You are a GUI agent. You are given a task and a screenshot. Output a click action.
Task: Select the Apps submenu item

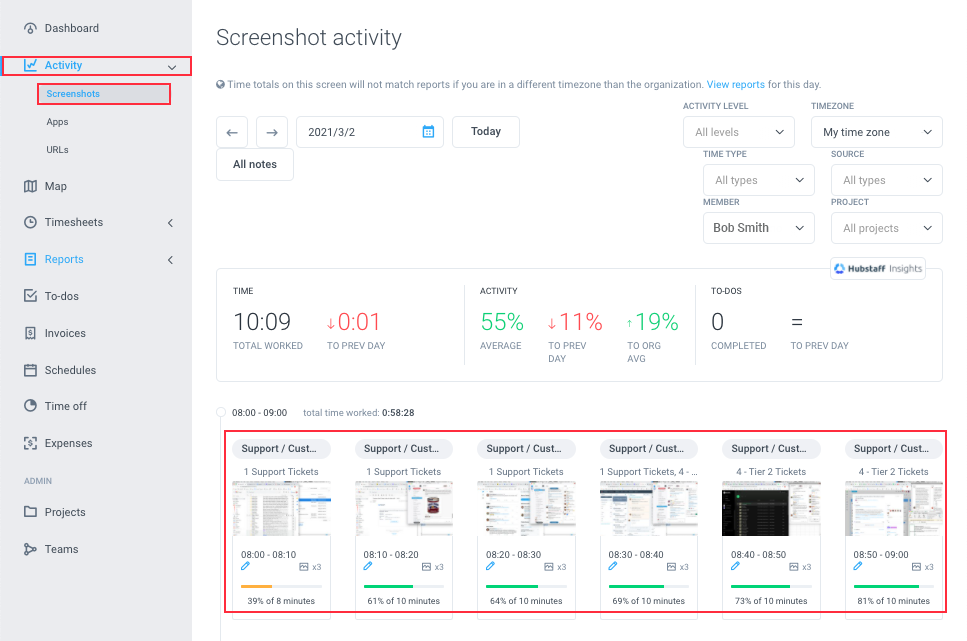pyautogui.click(x=57, y=122)
